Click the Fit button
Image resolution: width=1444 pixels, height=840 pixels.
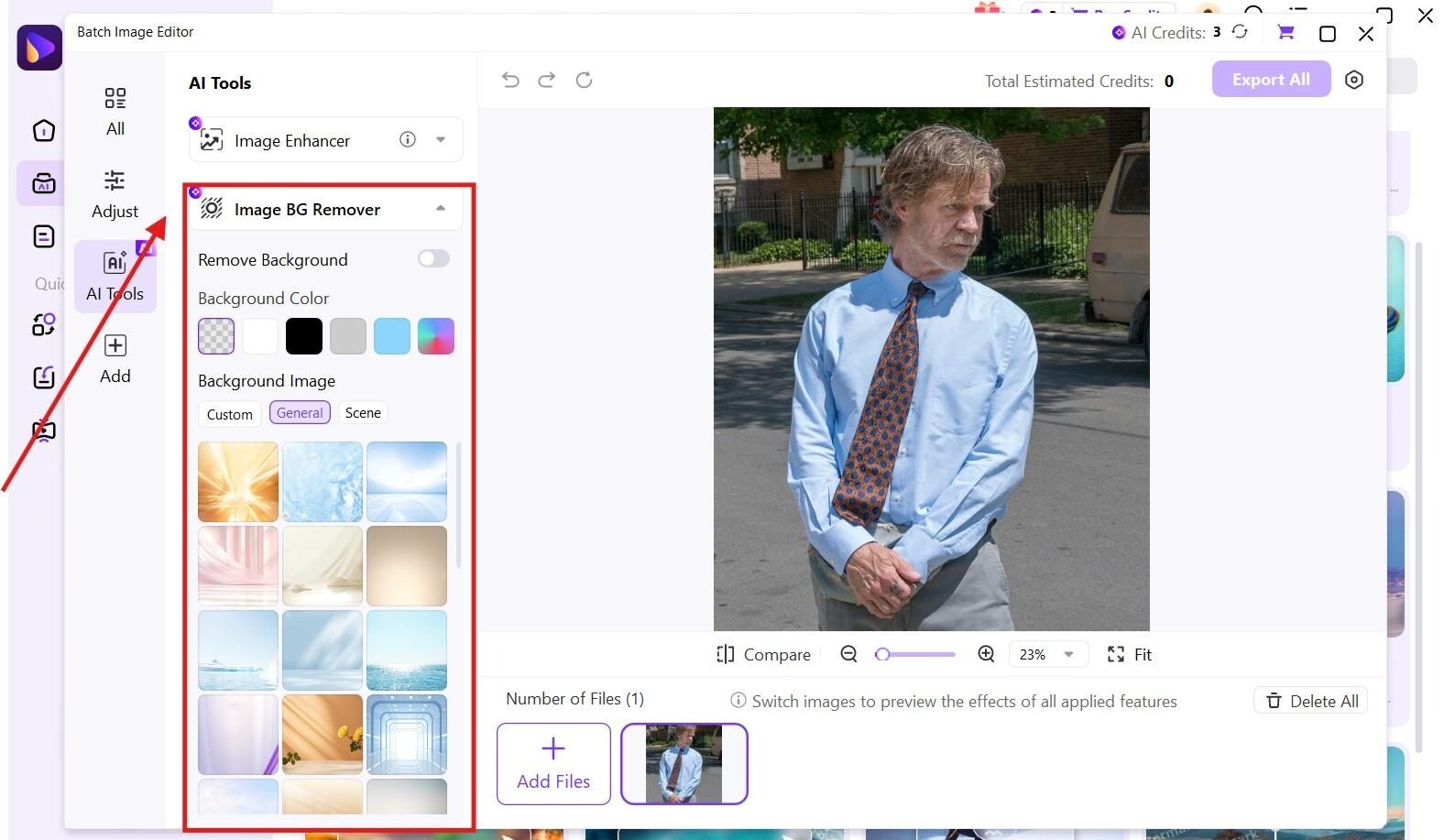click(x=1129, y=654)
